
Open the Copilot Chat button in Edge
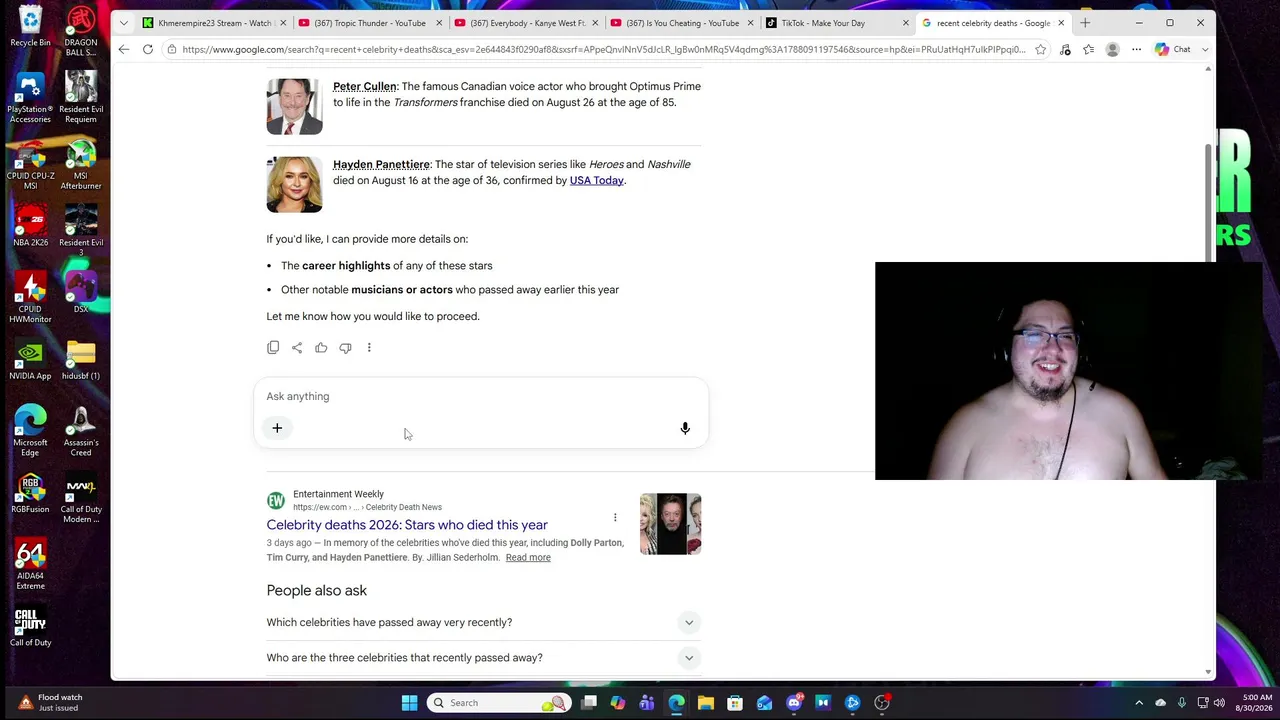(x=1173, y=49)
